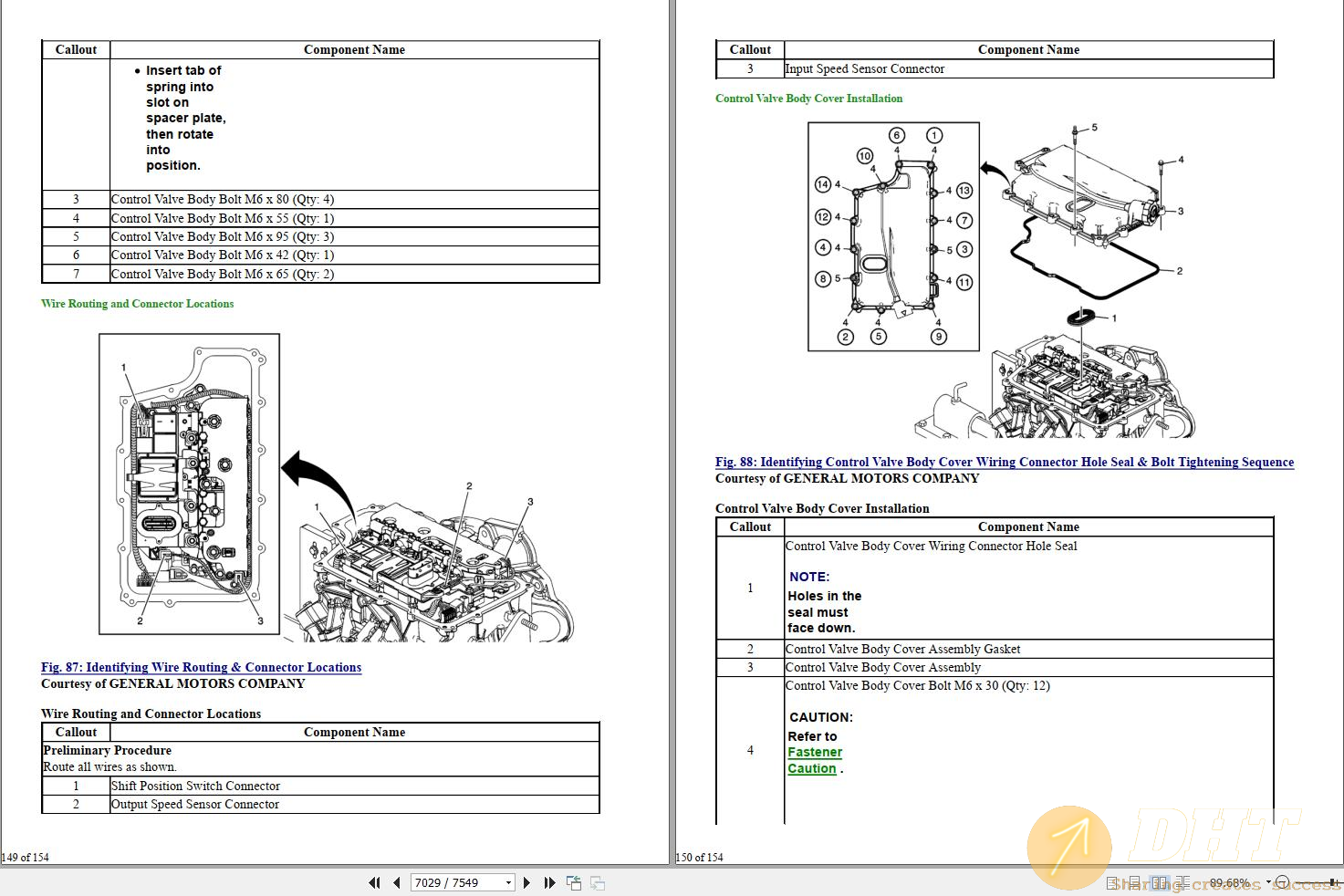Image resolution: width=1344 pixels, height=896 pixels.
Task: Open the zoom level dropdown arrow
Action: [1268, 881]
